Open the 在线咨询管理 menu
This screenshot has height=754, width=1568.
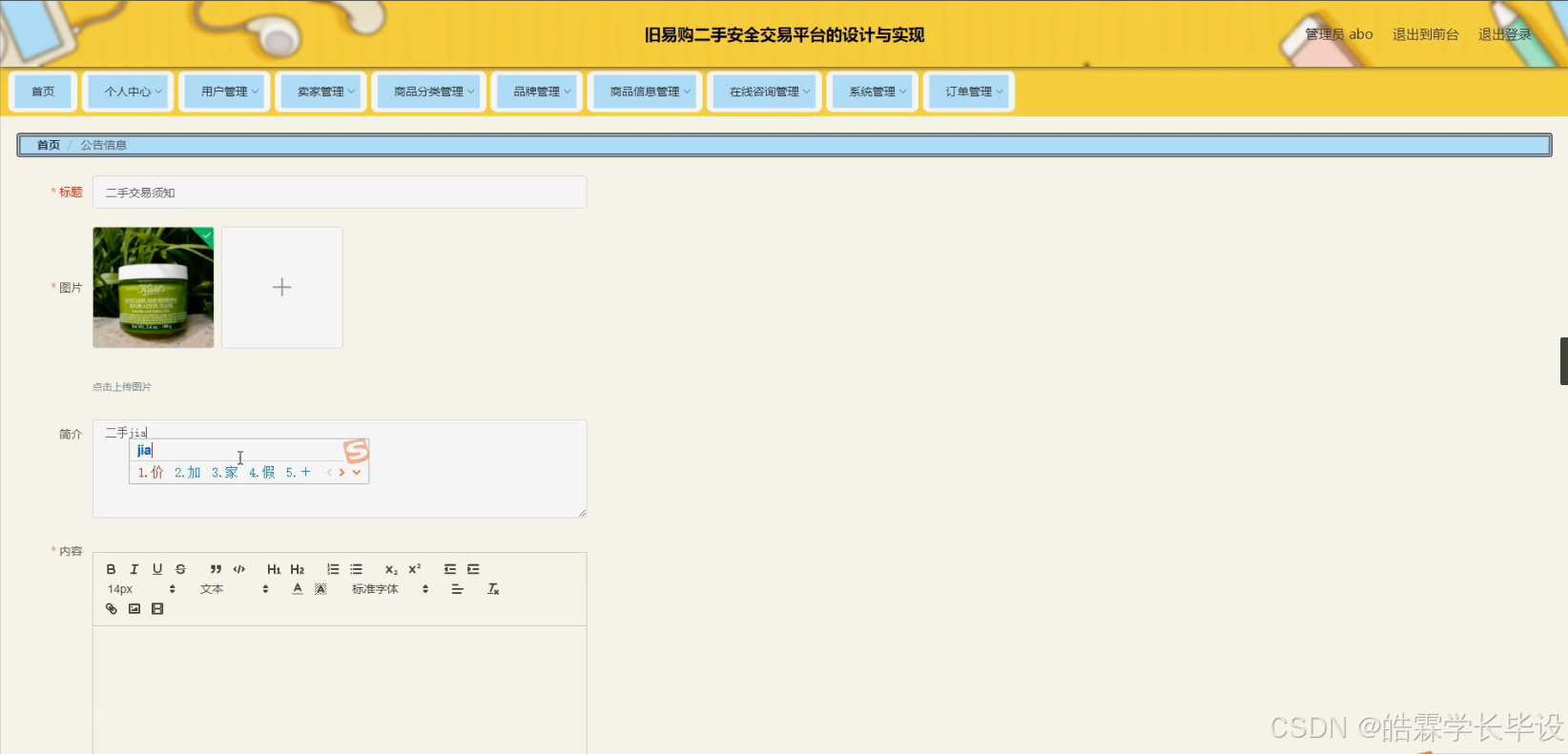tap(764, 92)
